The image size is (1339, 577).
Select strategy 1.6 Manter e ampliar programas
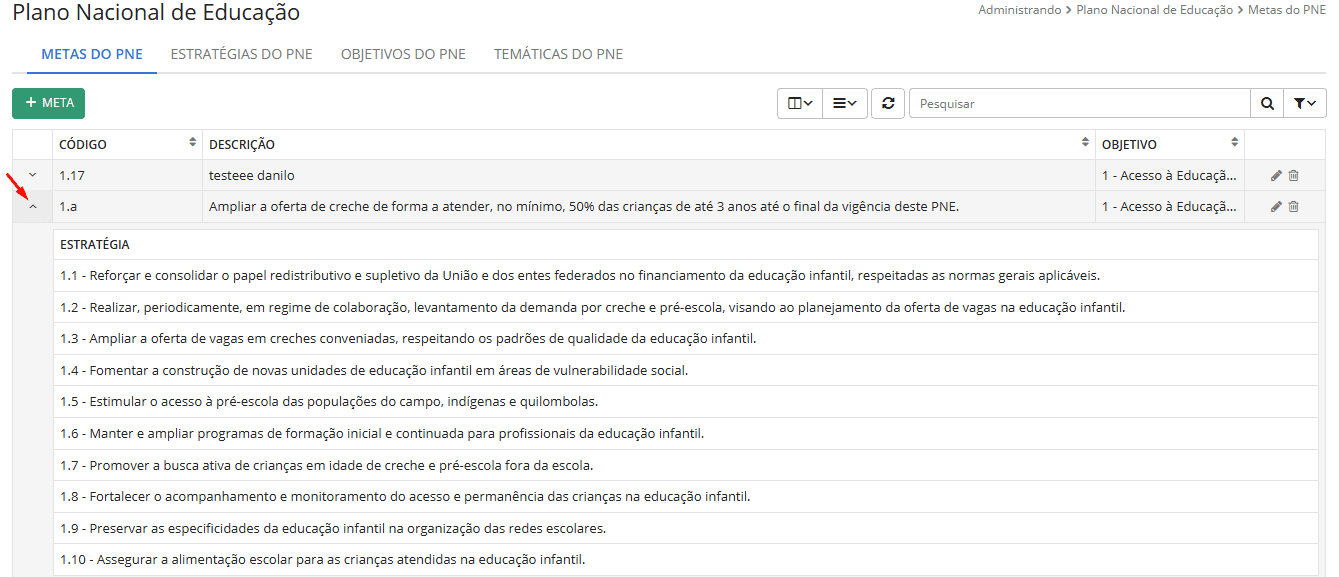coord(686,434)
